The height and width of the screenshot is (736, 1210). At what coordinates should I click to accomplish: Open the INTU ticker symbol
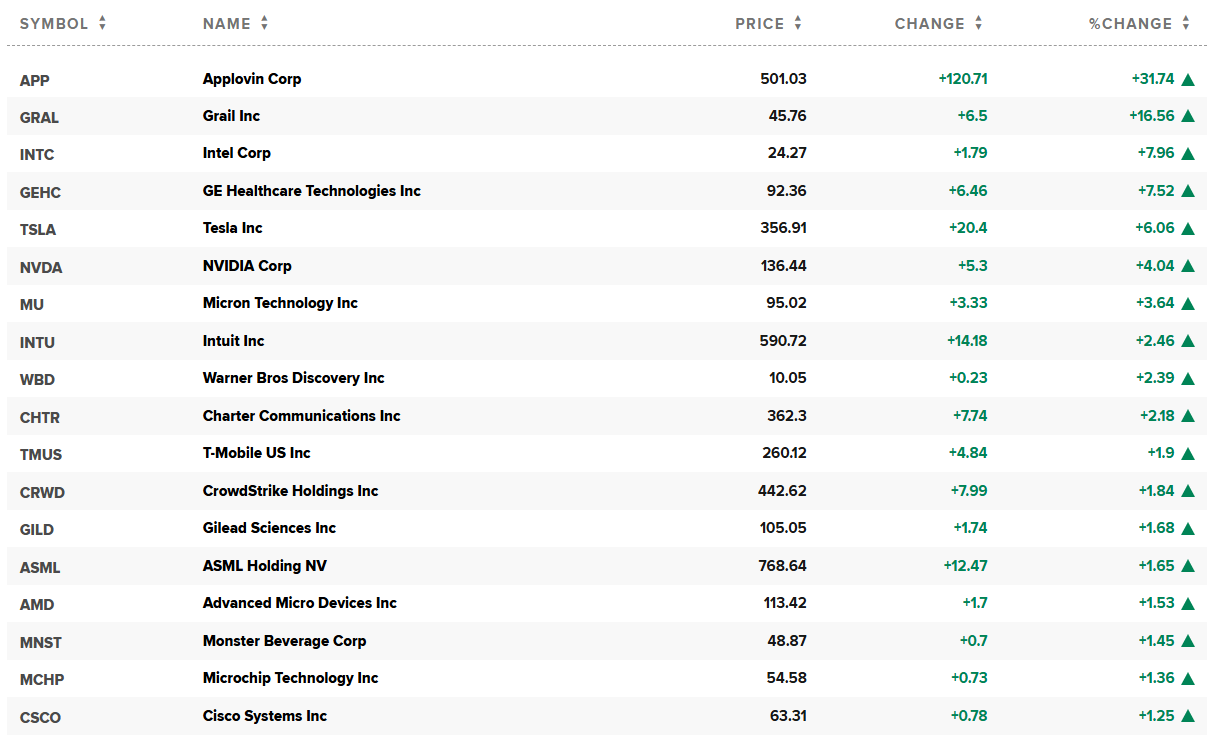point(37,342)
